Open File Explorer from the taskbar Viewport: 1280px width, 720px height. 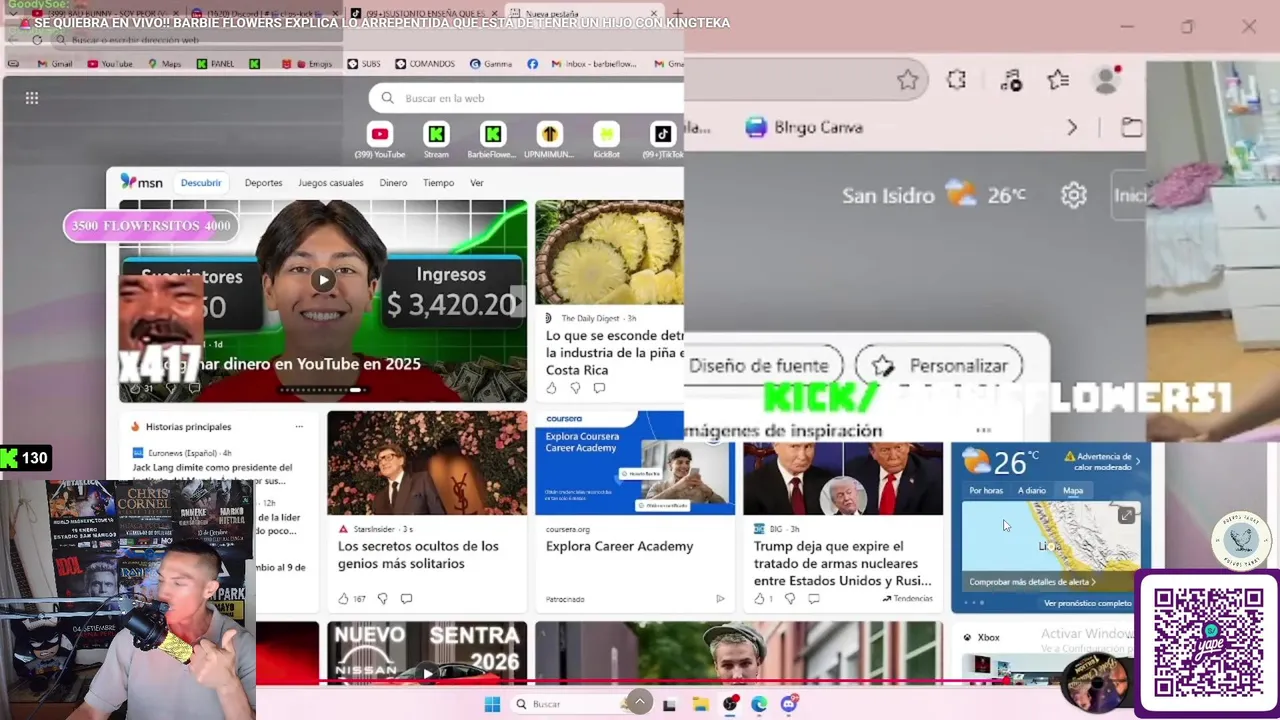(700, 704)
